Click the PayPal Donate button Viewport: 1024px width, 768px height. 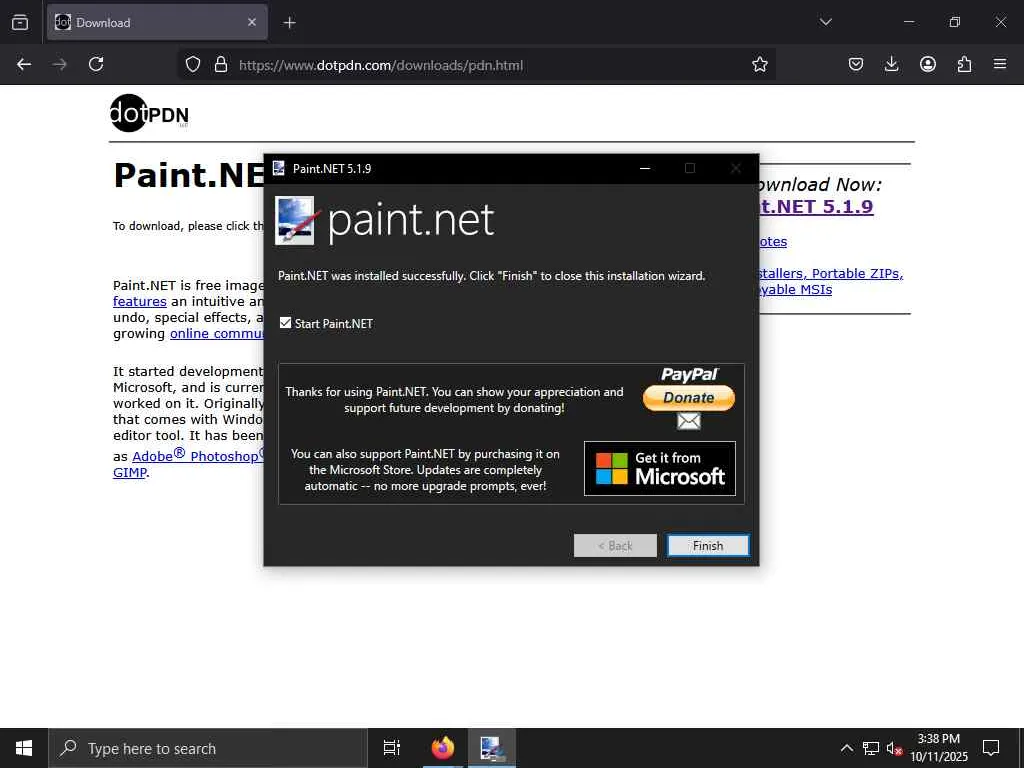pyautogui.click(x=689, y=397)
